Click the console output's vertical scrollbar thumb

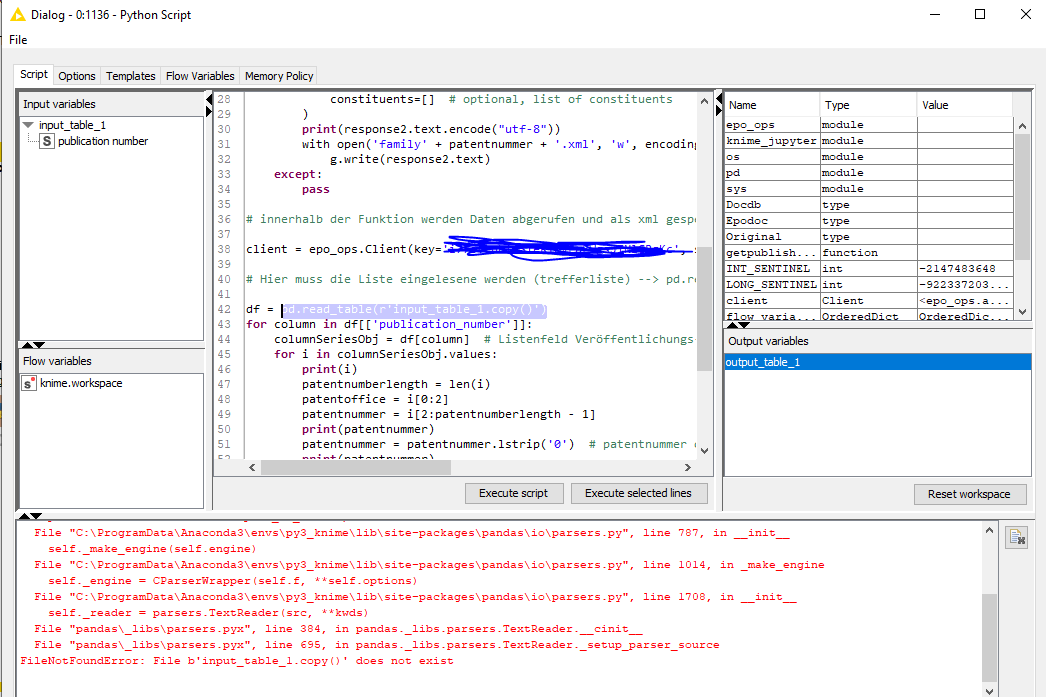(990, 638)
